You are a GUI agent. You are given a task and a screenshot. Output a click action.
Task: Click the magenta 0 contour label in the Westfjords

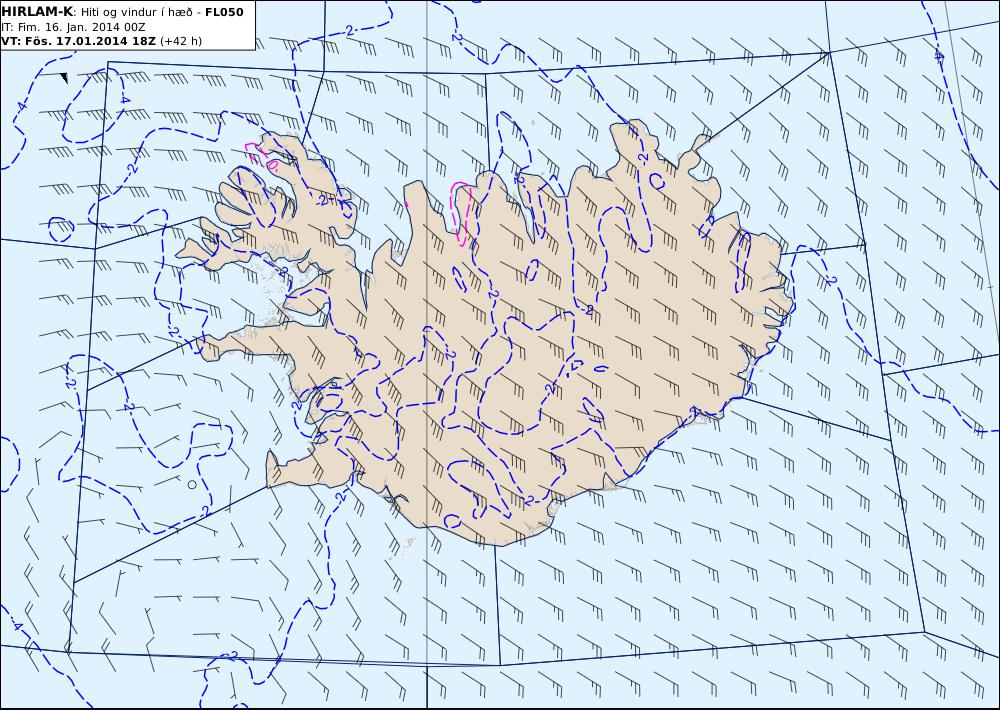coord(272,166)
